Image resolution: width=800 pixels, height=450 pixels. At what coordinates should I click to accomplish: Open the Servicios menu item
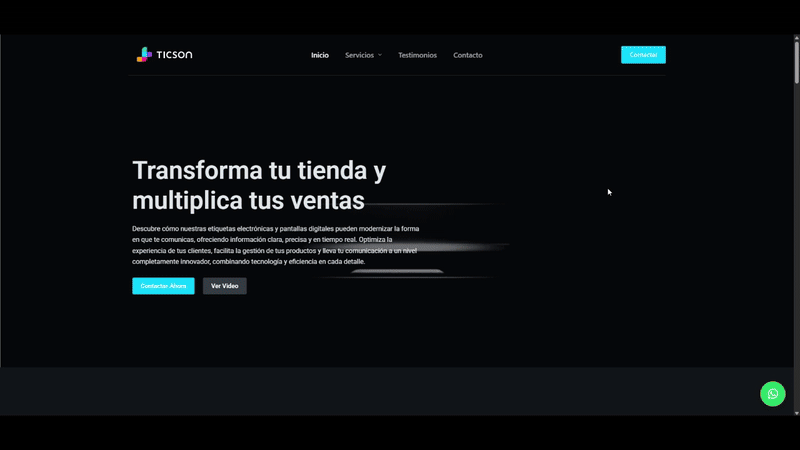coord(359,55)
